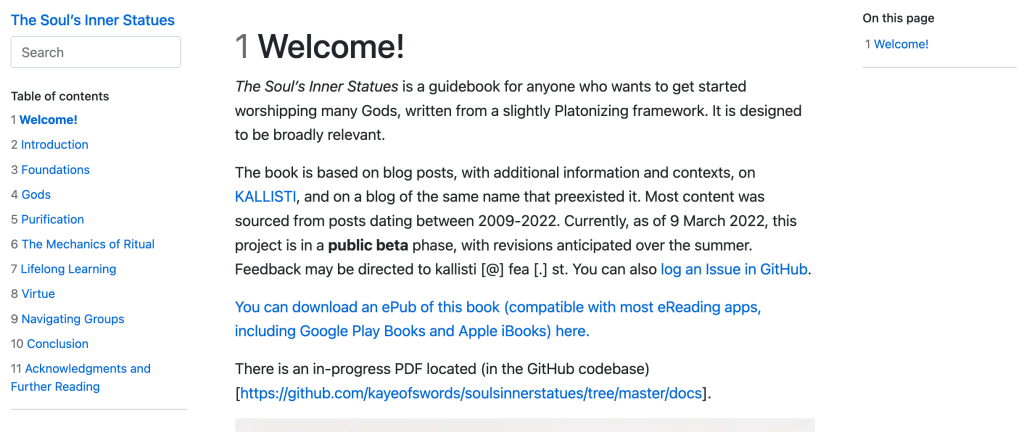This screenshot has height=432, width=1024.
Task: Click the Table of contents label
Action: pyautogui.click(x=60, y=96)
